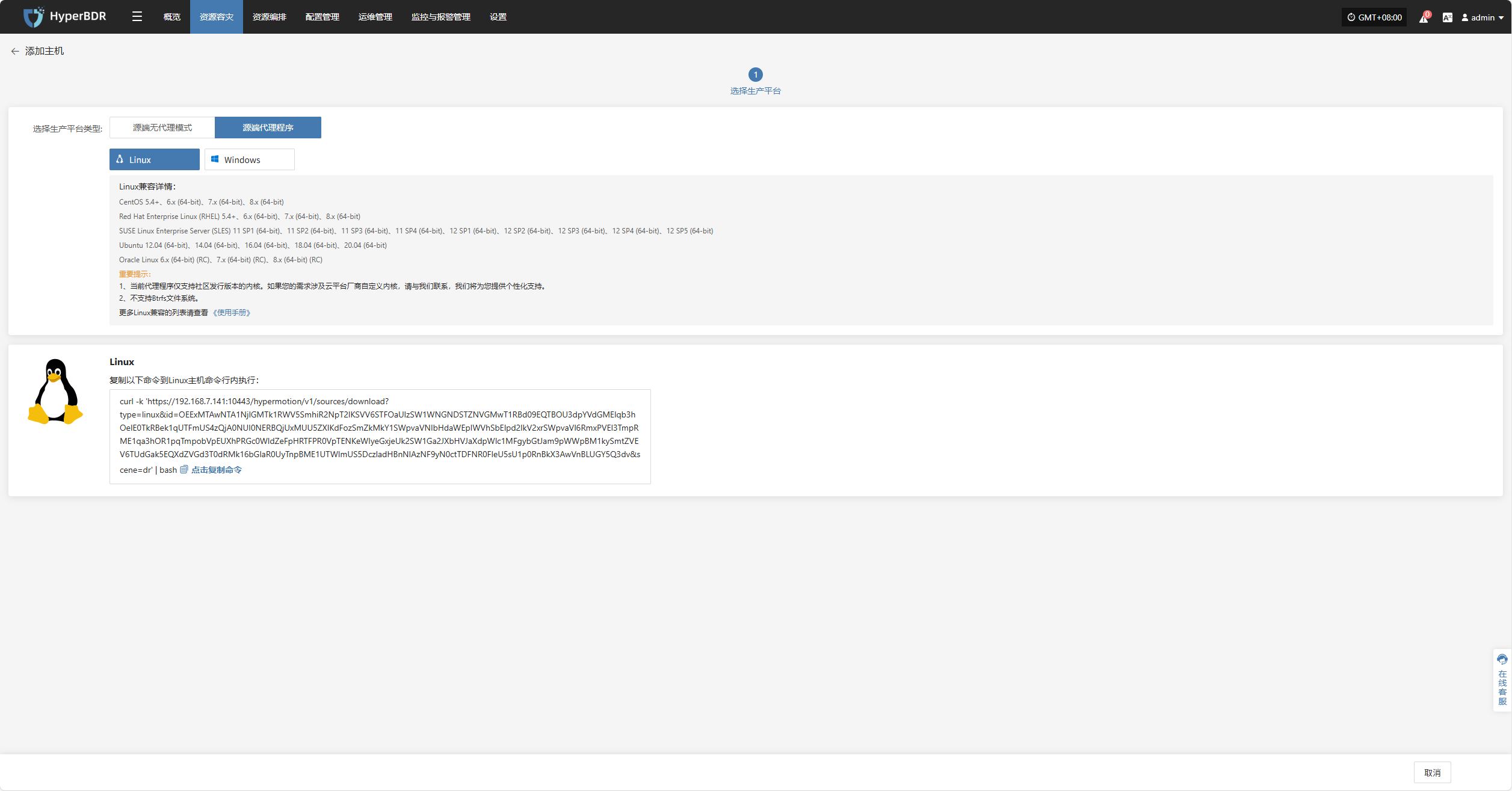Open the 在线客服 online support widget
The height and width of the screenshot is (791, 1512).
(x=1502, y=680)
